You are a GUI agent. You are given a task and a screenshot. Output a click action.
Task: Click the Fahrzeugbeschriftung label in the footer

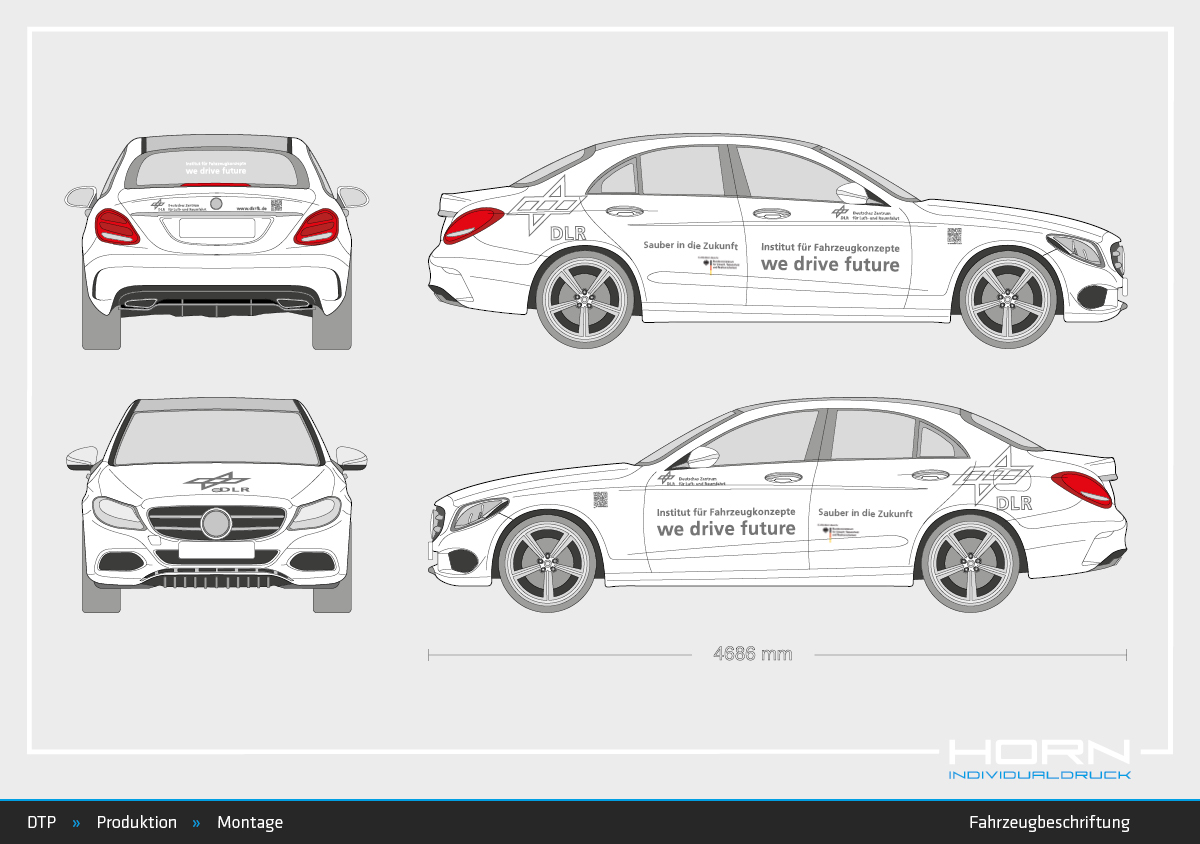(1049, 823)
